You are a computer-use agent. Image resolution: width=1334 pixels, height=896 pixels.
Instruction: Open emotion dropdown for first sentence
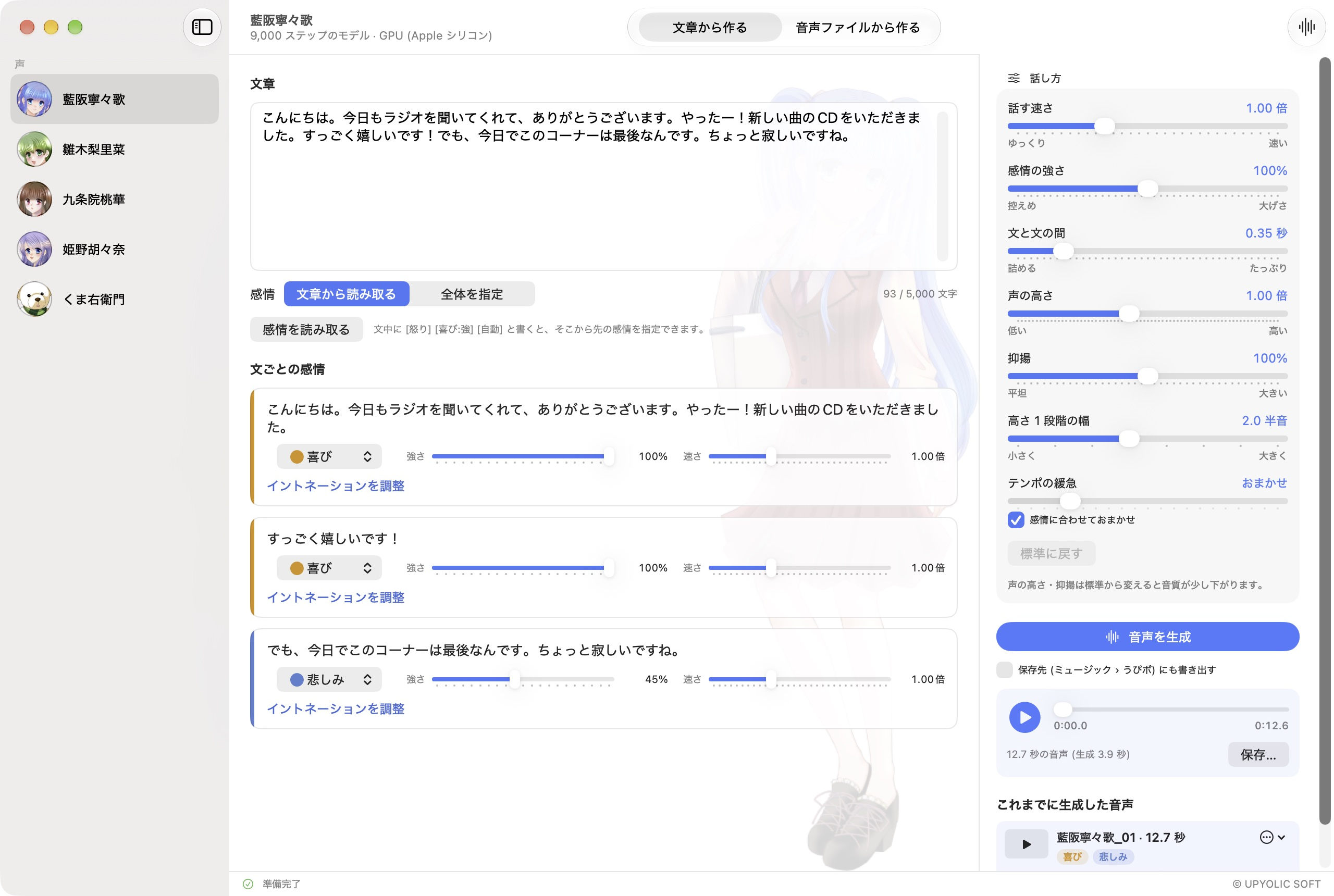329,456
